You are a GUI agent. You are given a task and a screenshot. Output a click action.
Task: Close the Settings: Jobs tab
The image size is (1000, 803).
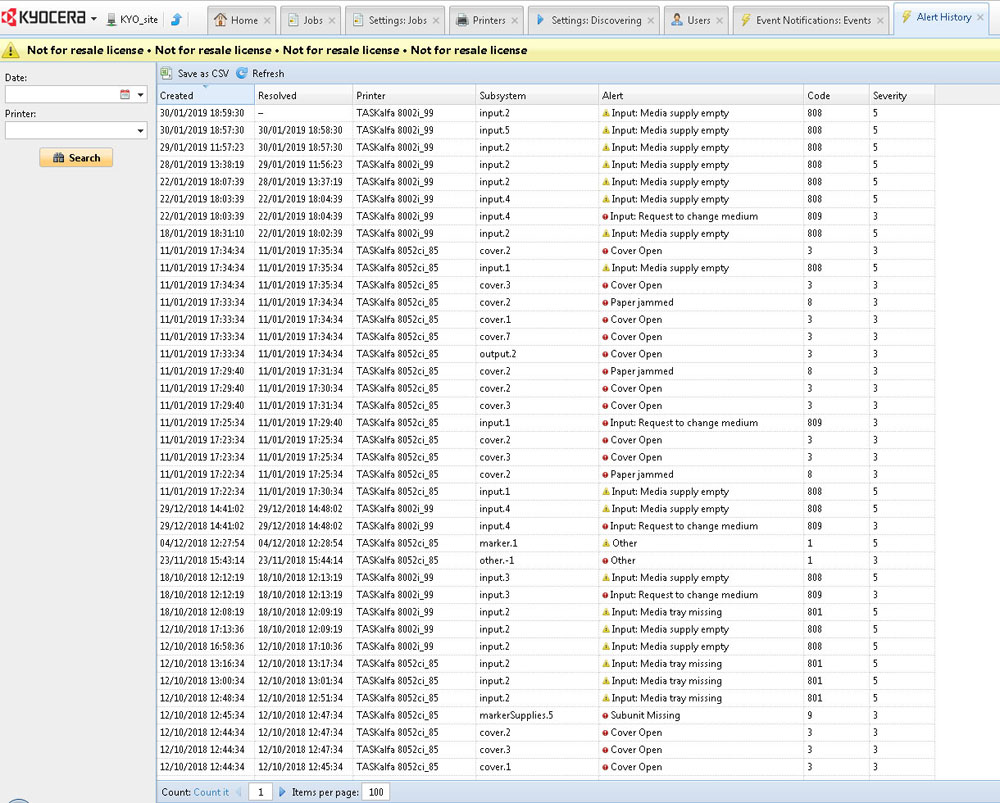436,20
